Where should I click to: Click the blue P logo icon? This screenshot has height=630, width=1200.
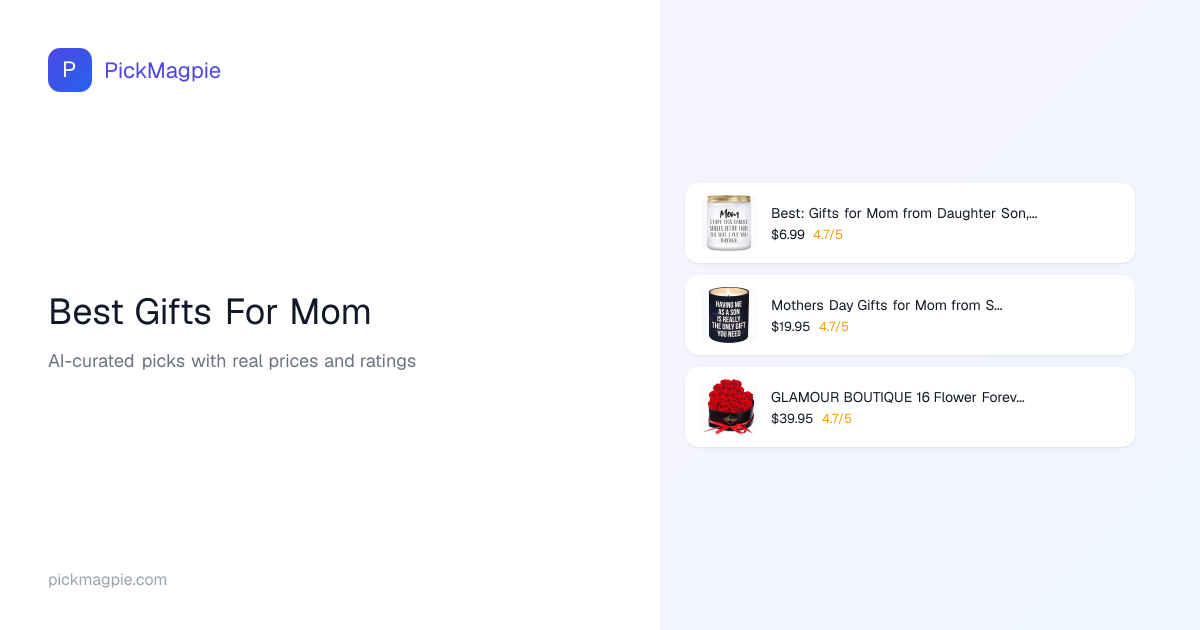70,70
